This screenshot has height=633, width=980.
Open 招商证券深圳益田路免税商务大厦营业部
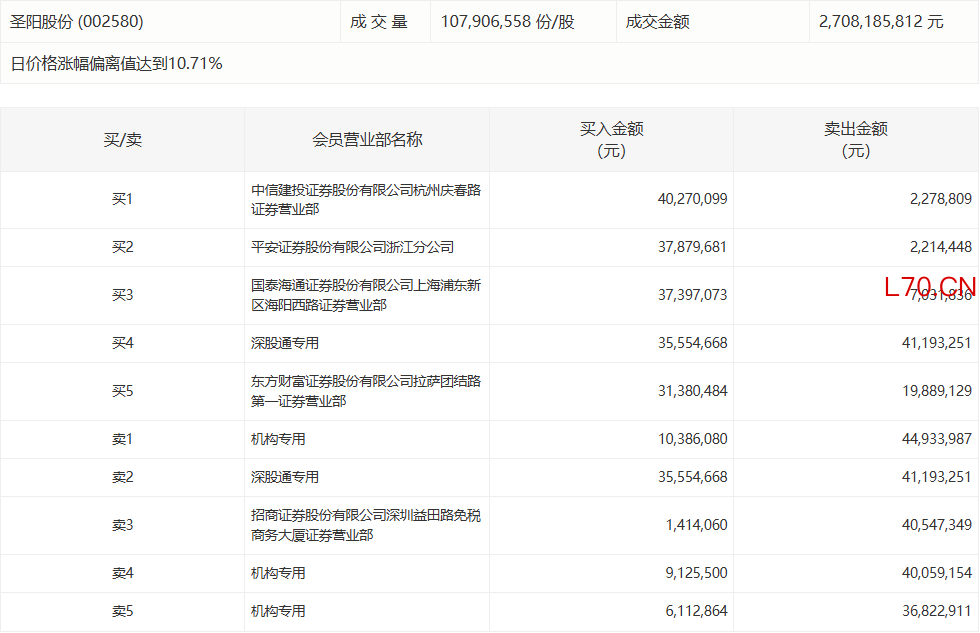[365, 525]
